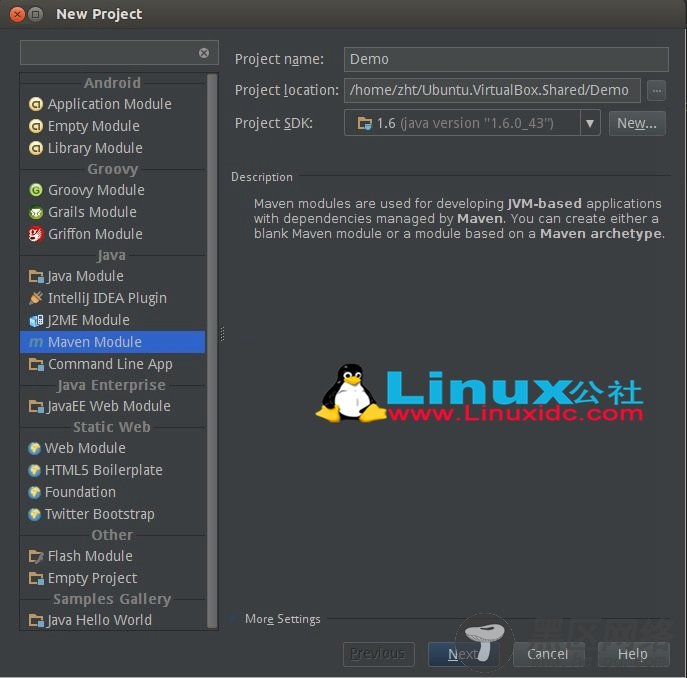
Task: Select J2ME Module template
Action: point(112,320)
